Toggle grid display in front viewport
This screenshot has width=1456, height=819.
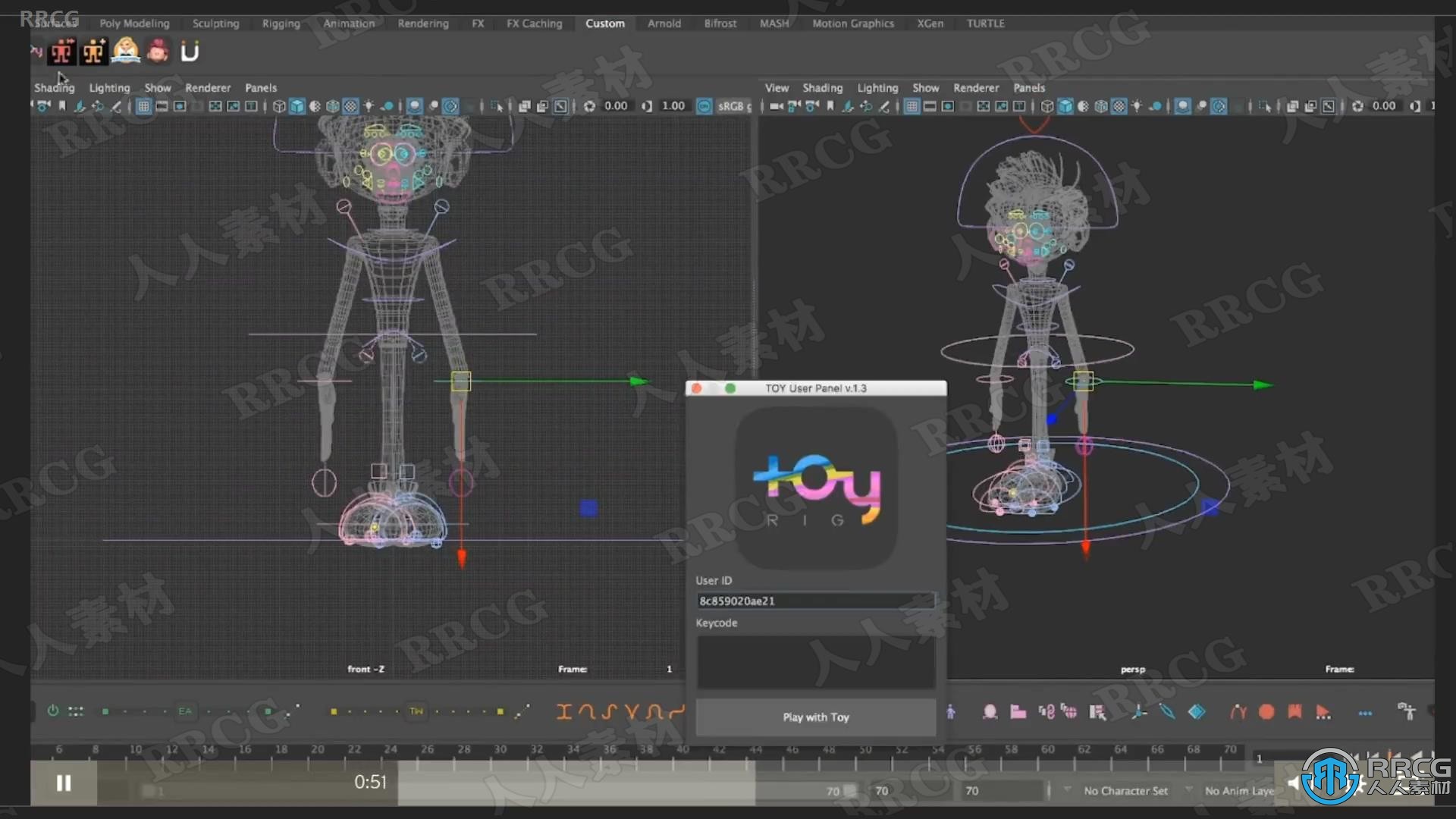[x=143, y=106]
